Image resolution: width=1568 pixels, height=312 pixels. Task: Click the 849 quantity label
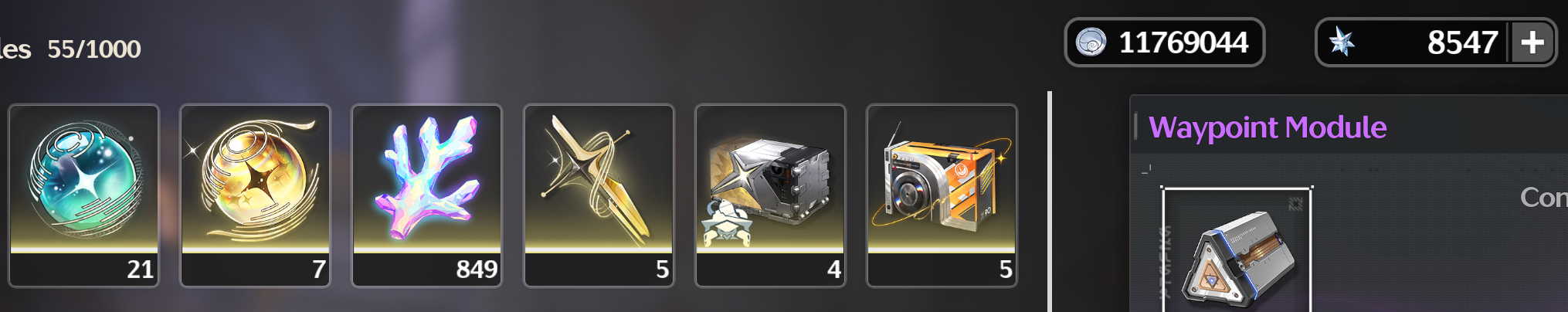(477, 270)
